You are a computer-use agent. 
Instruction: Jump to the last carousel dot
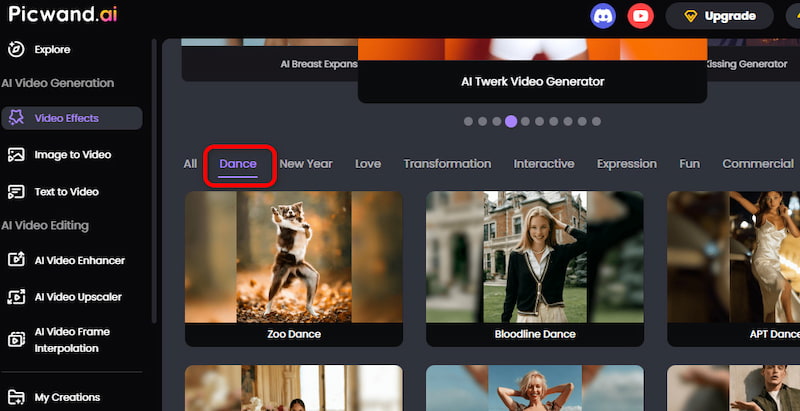596,121
